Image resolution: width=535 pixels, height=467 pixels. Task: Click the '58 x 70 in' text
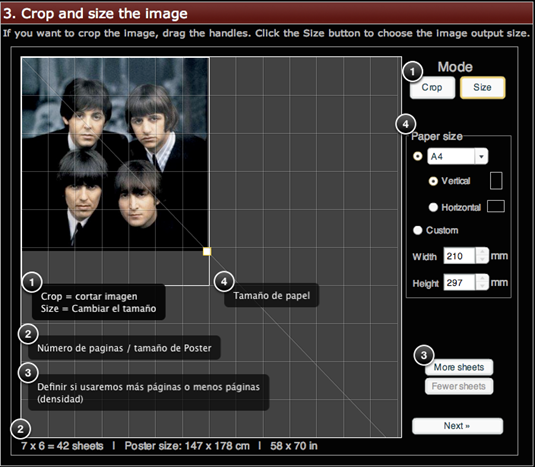(x=294, y=446)
